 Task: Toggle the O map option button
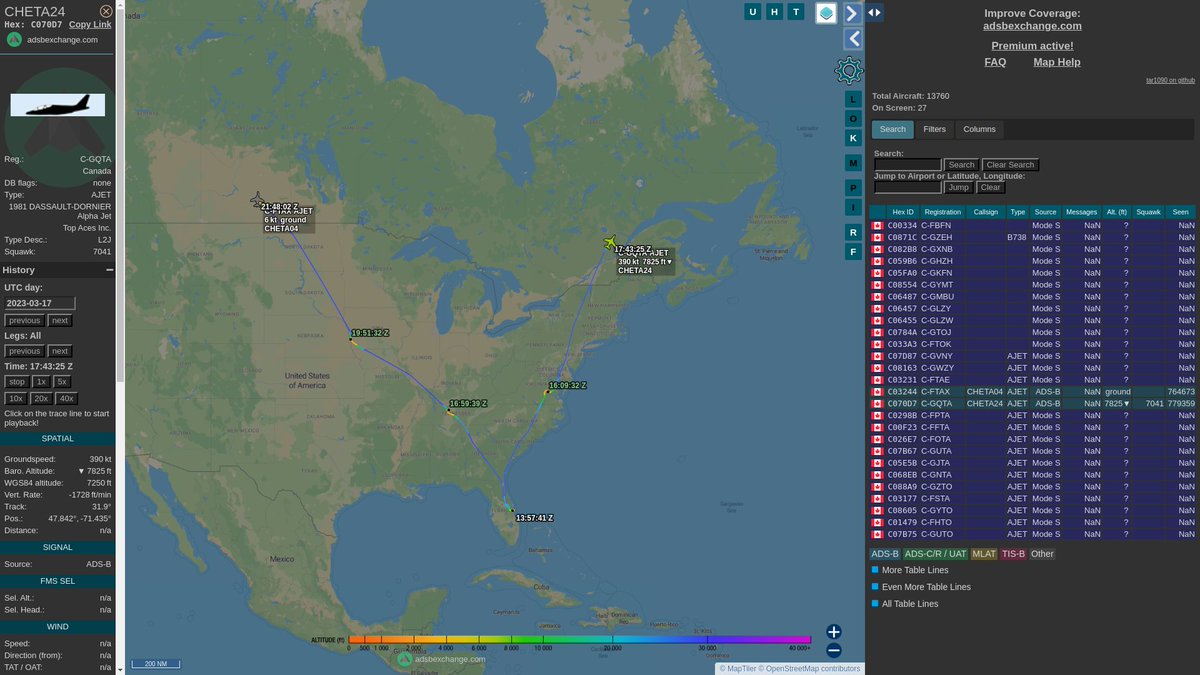(853, 118)
